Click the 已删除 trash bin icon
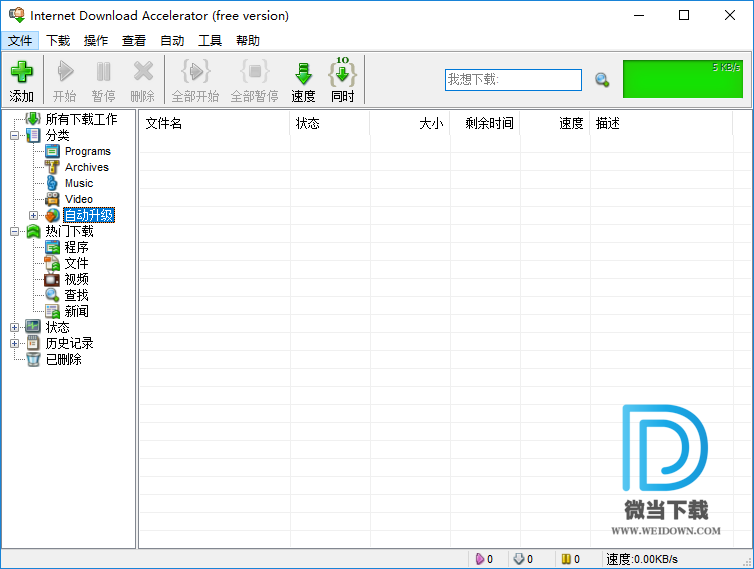The height and width of the screenshot is (569, 754). pos(33,359)
